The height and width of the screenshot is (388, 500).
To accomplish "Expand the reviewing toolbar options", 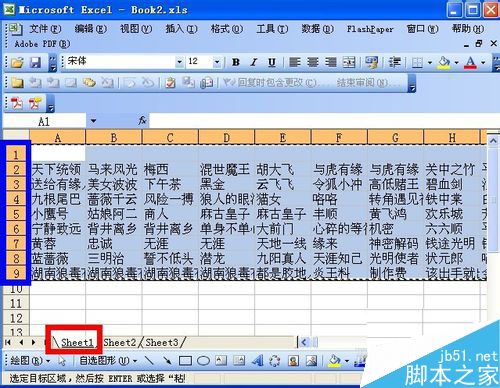I will click(x=412, y=83).
